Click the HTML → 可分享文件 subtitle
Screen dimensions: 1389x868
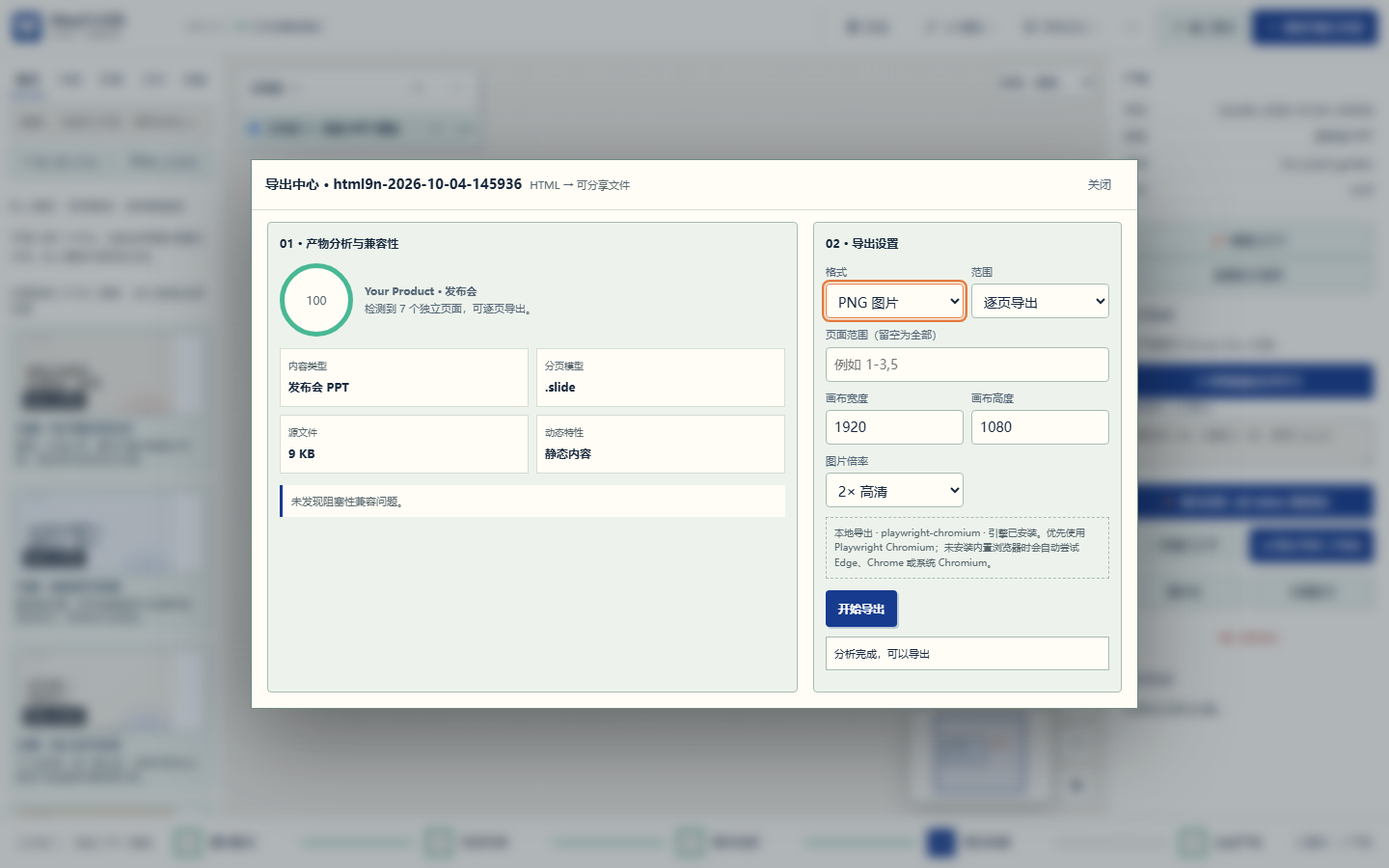(x=580, y=185)
